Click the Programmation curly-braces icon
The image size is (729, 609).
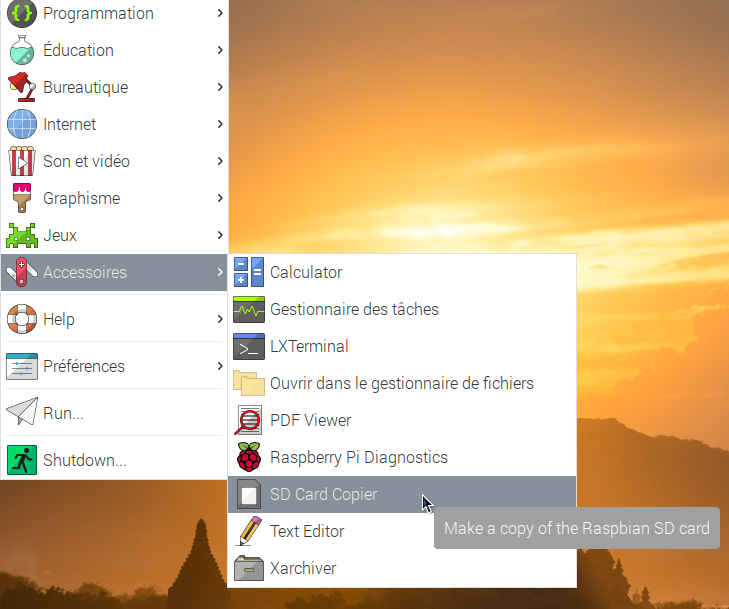pyautogui.click(x=21, y=13)
